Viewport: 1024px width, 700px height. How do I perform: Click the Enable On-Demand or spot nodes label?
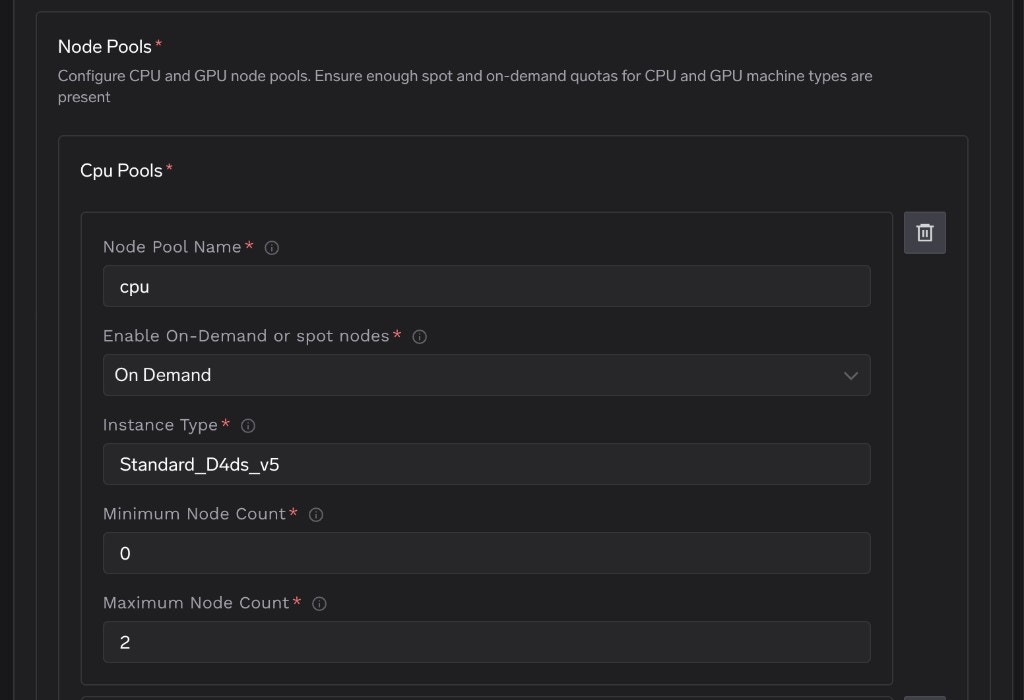[247, 336]
